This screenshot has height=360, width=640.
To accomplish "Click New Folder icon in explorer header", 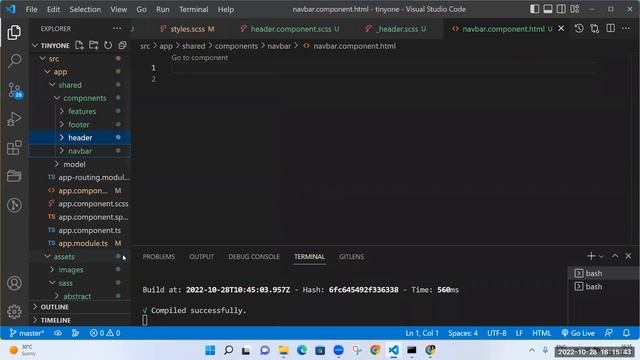I will [x=94, y=45].
